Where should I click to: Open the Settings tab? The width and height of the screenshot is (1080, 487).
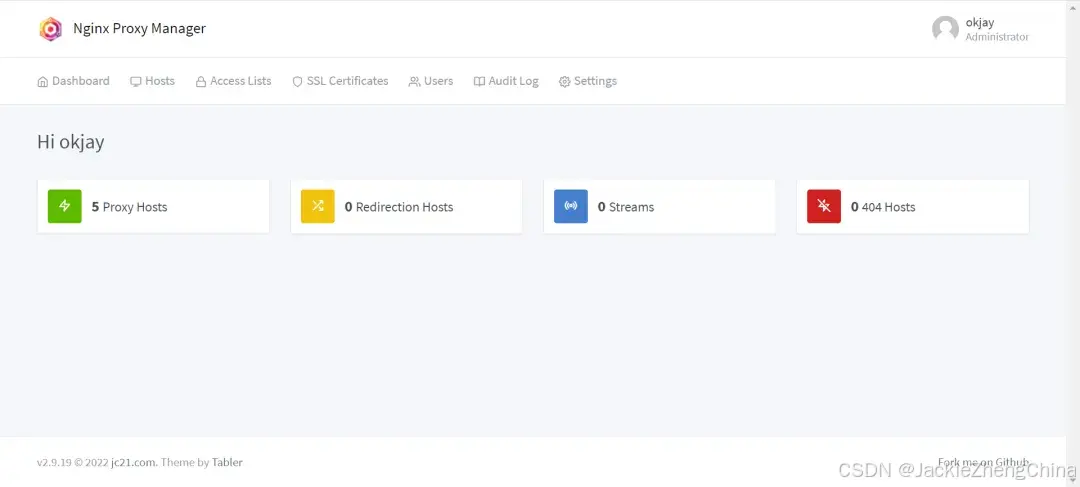click(588, 81)
